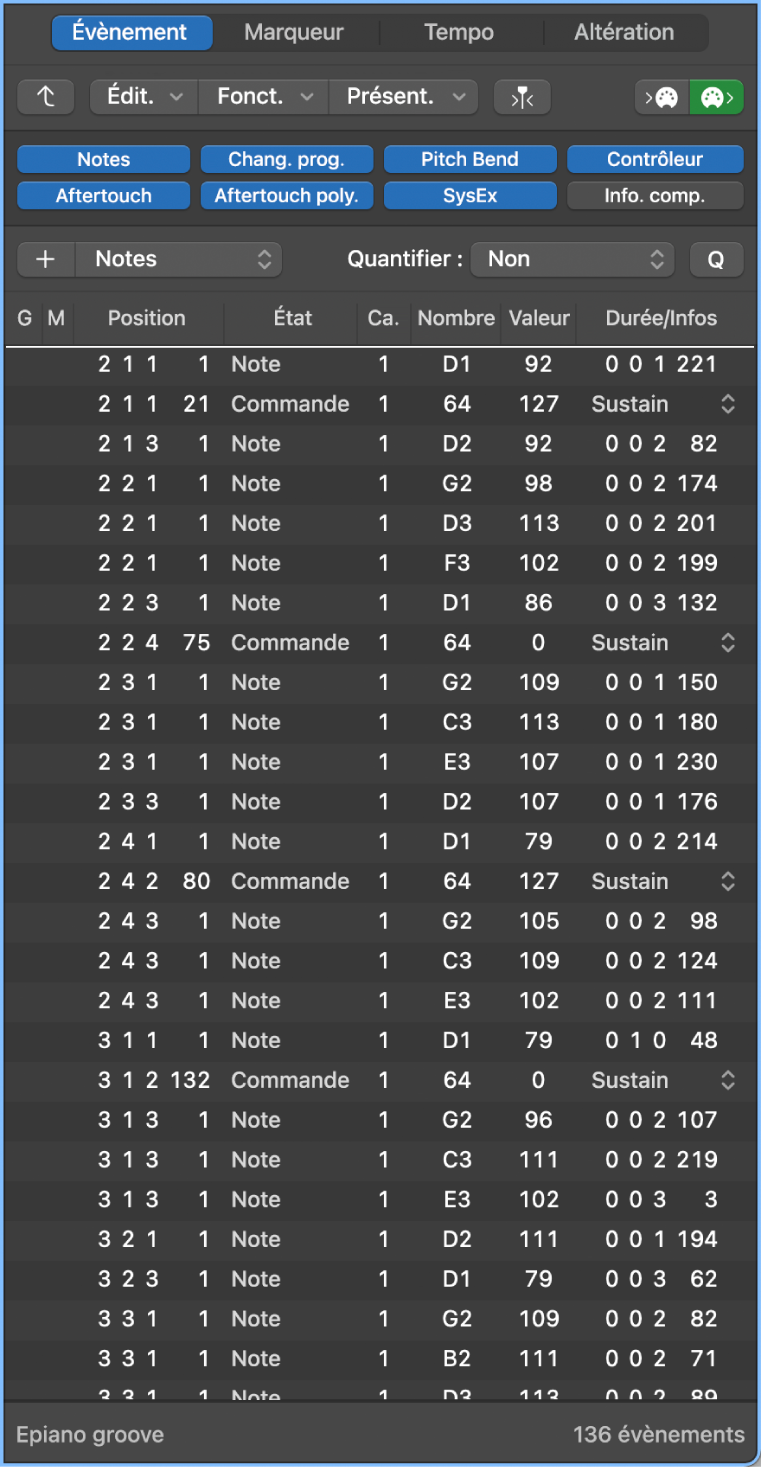Toggle the green MIDI Out button
The height and width of the screenshot is (1471, 761).
[716, 97]
